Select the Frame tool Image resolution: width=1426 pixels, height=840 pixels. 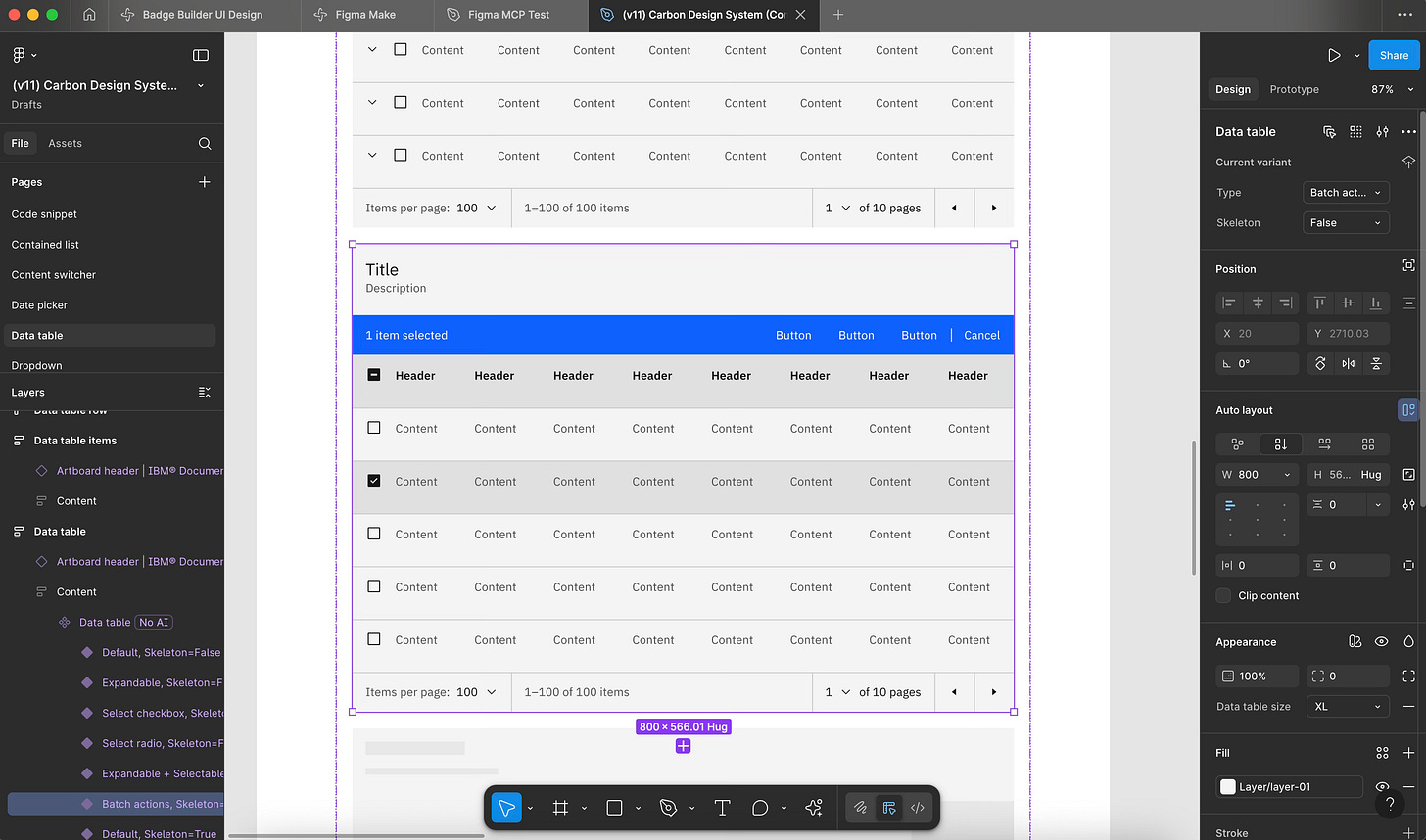click(x=559, y=807)
